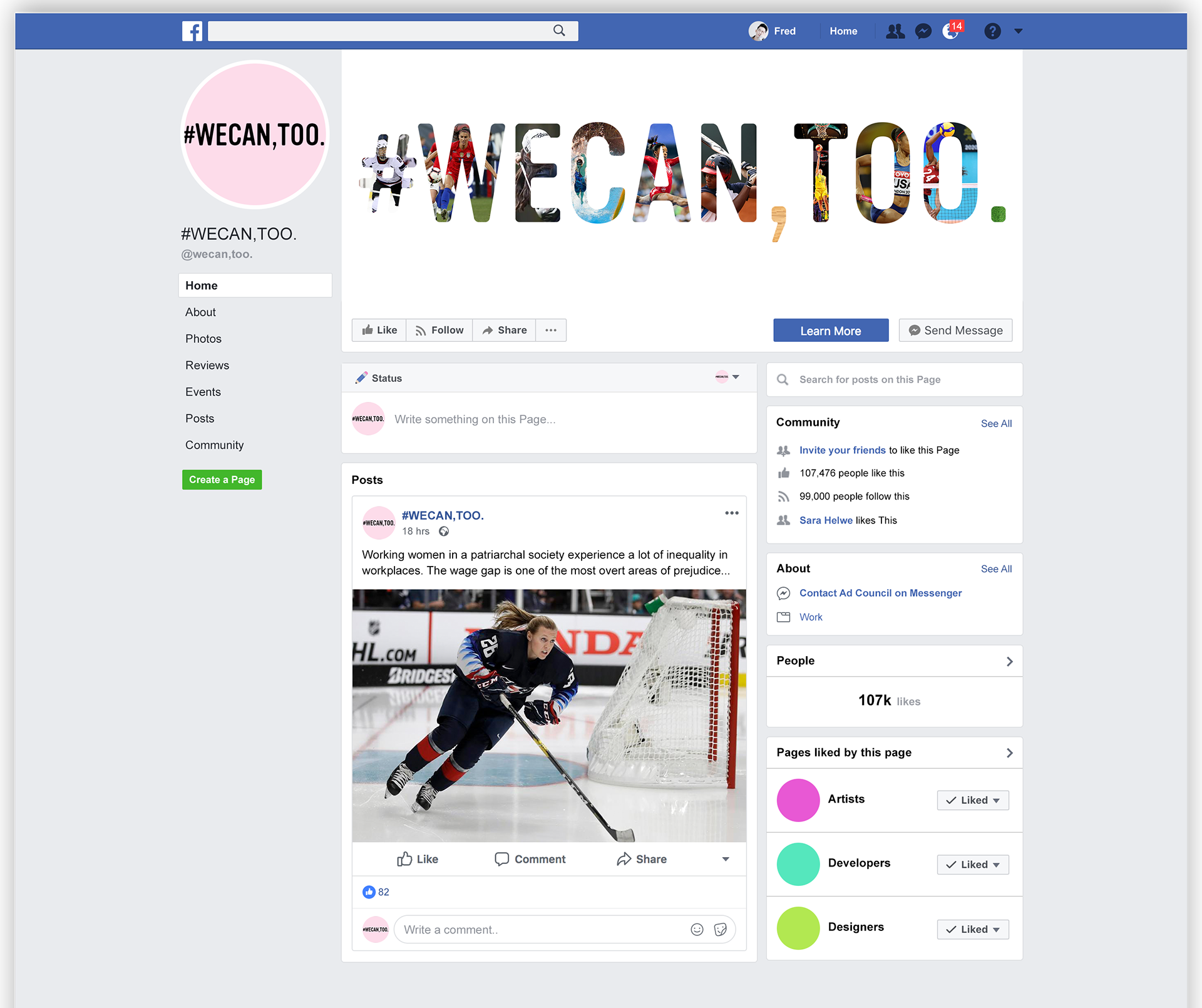The width and height of the screenshot is (1202, 1008).
Task: Toggle Liked button for Developers page
Action: point(973,865)
